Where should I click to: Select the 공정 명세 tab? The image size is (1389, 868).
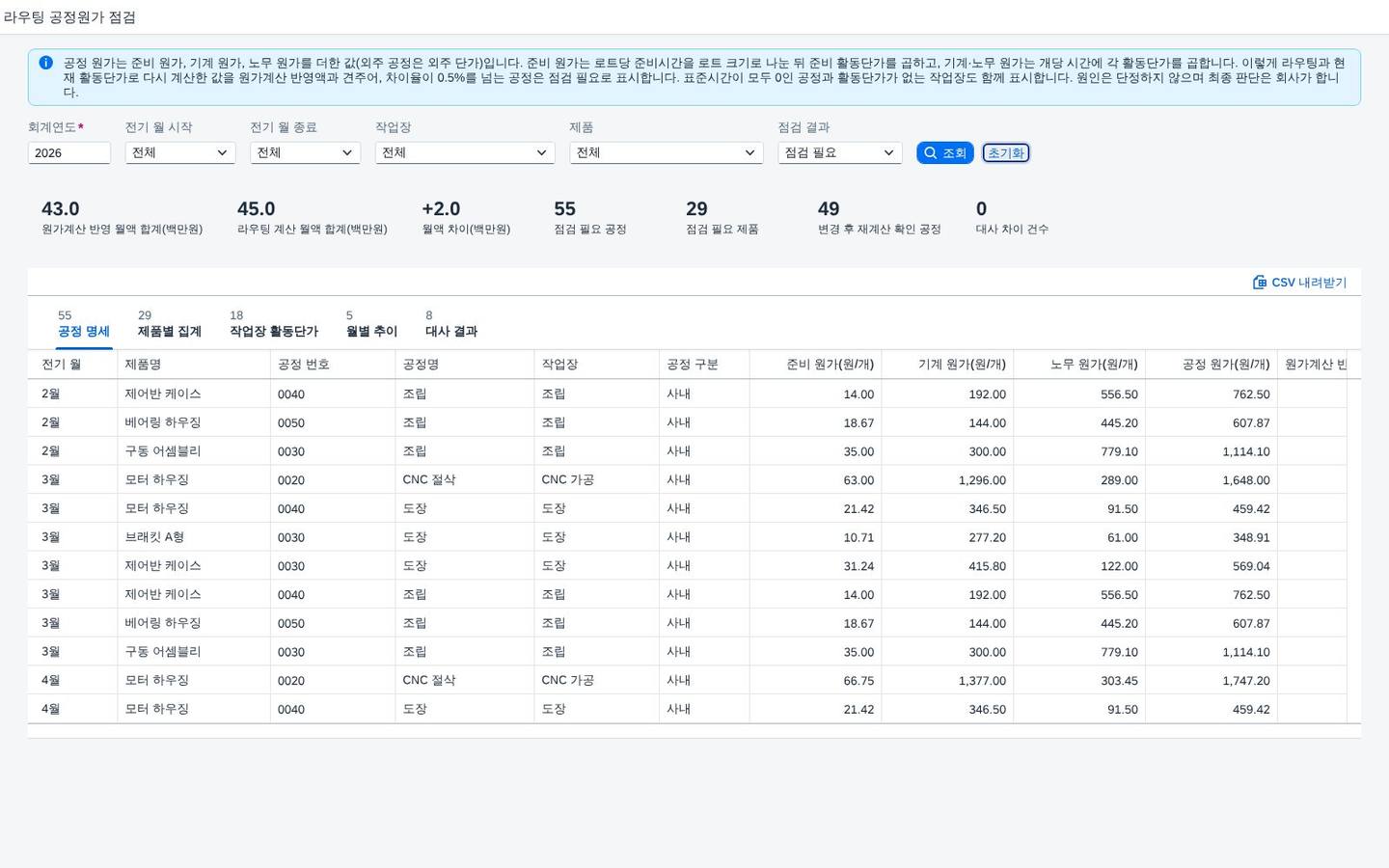84,324
